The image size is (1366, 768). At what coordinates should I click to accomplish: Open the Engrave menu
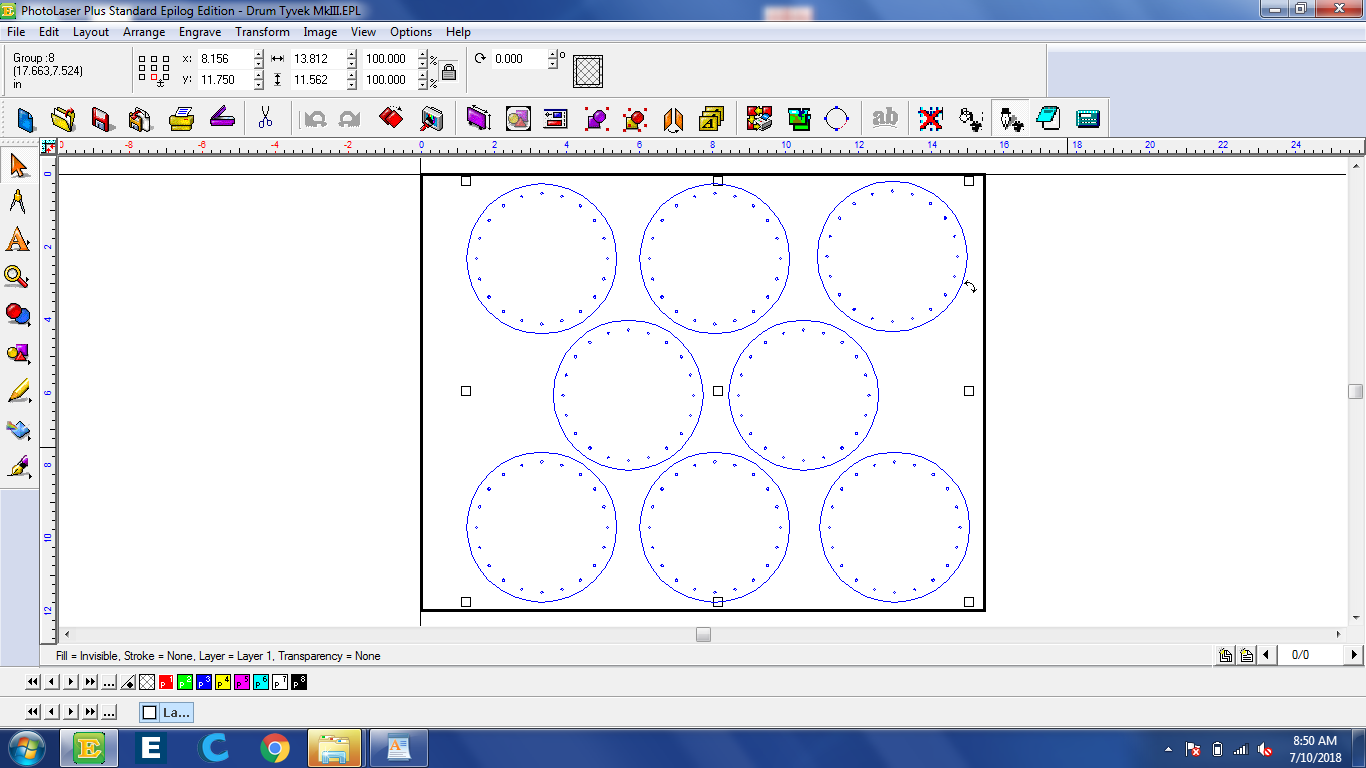point(199,31)
